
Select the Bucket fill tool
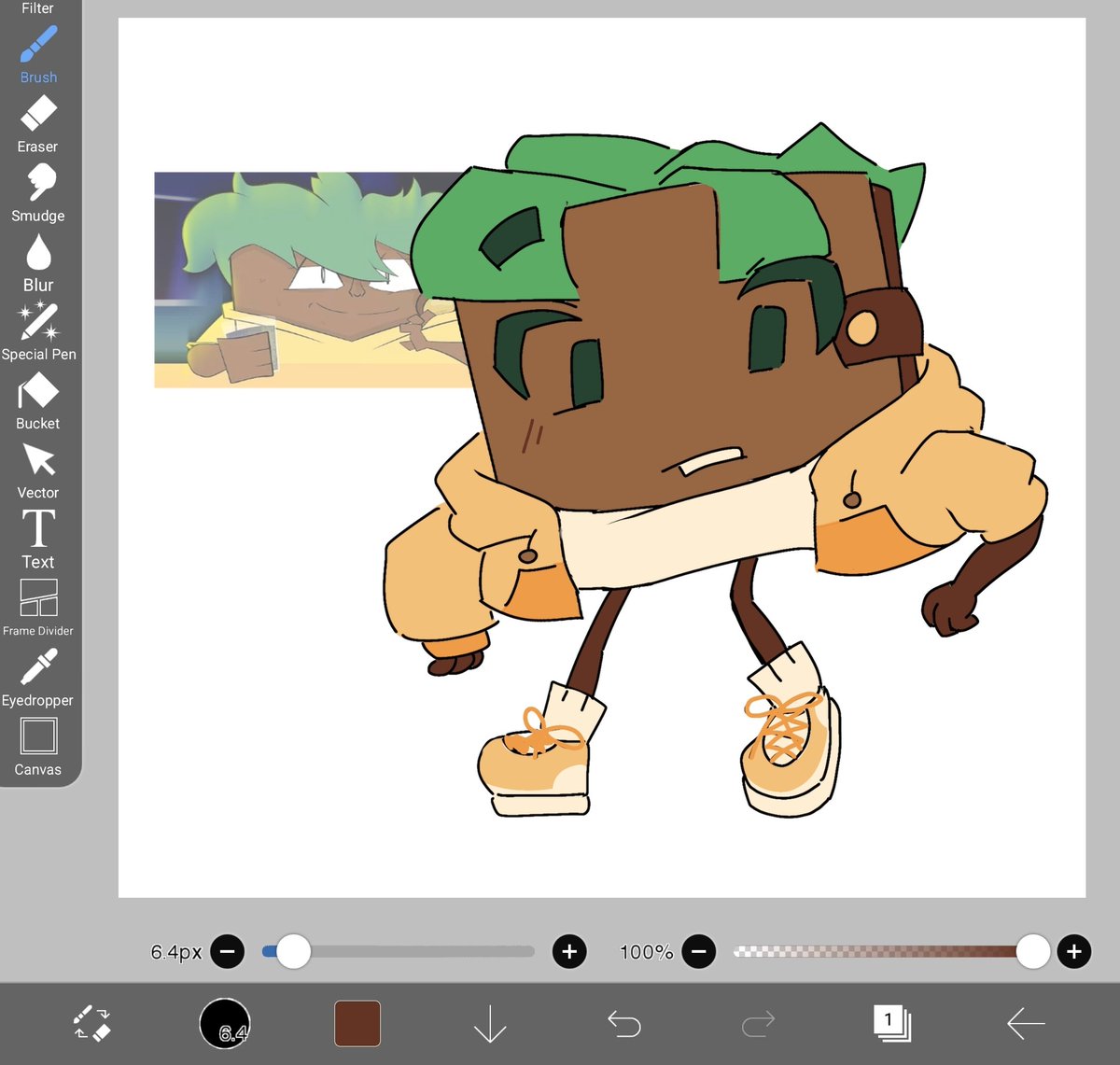coord(38,401)
